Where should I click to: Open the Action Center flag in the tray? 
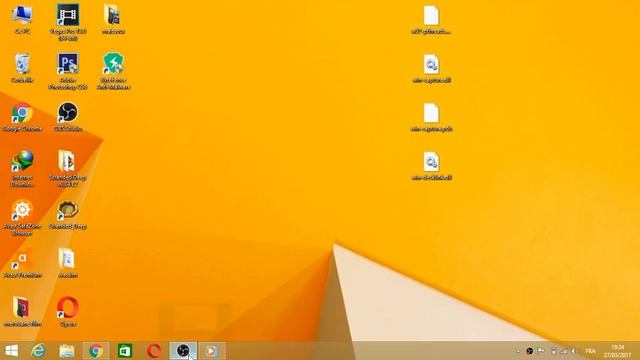(541, 351)
